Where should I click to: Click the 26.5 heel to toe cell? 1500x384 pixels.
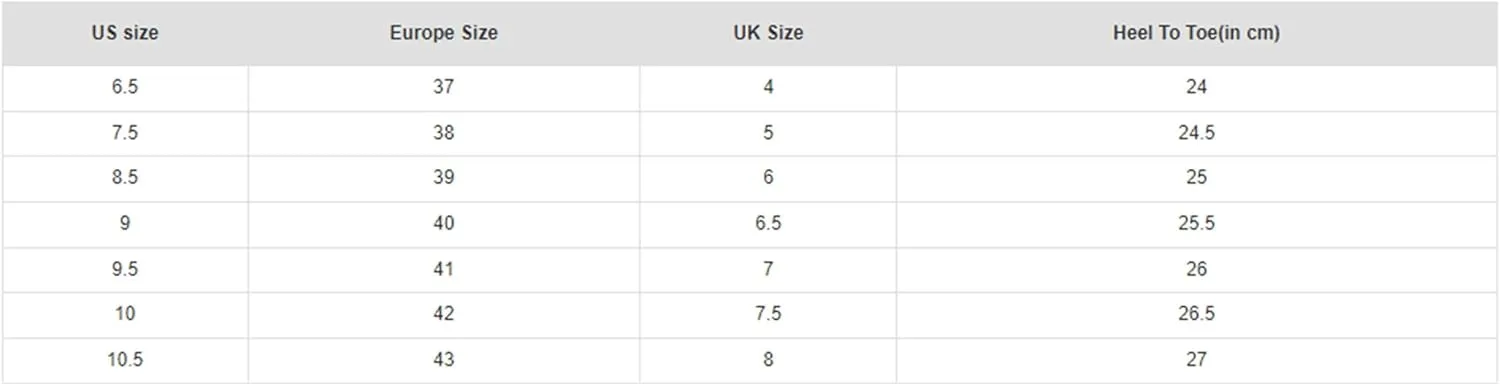tap(1197, 314)
